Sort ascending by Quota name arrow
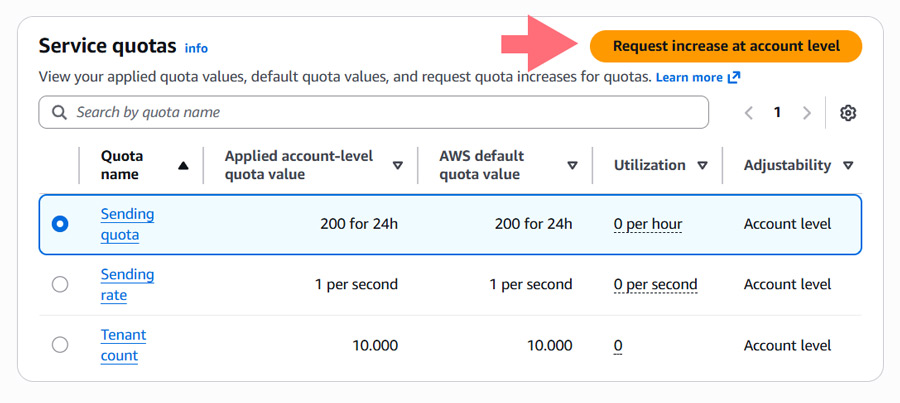This screenshot has width=900, height=403. tap(183, 166)
